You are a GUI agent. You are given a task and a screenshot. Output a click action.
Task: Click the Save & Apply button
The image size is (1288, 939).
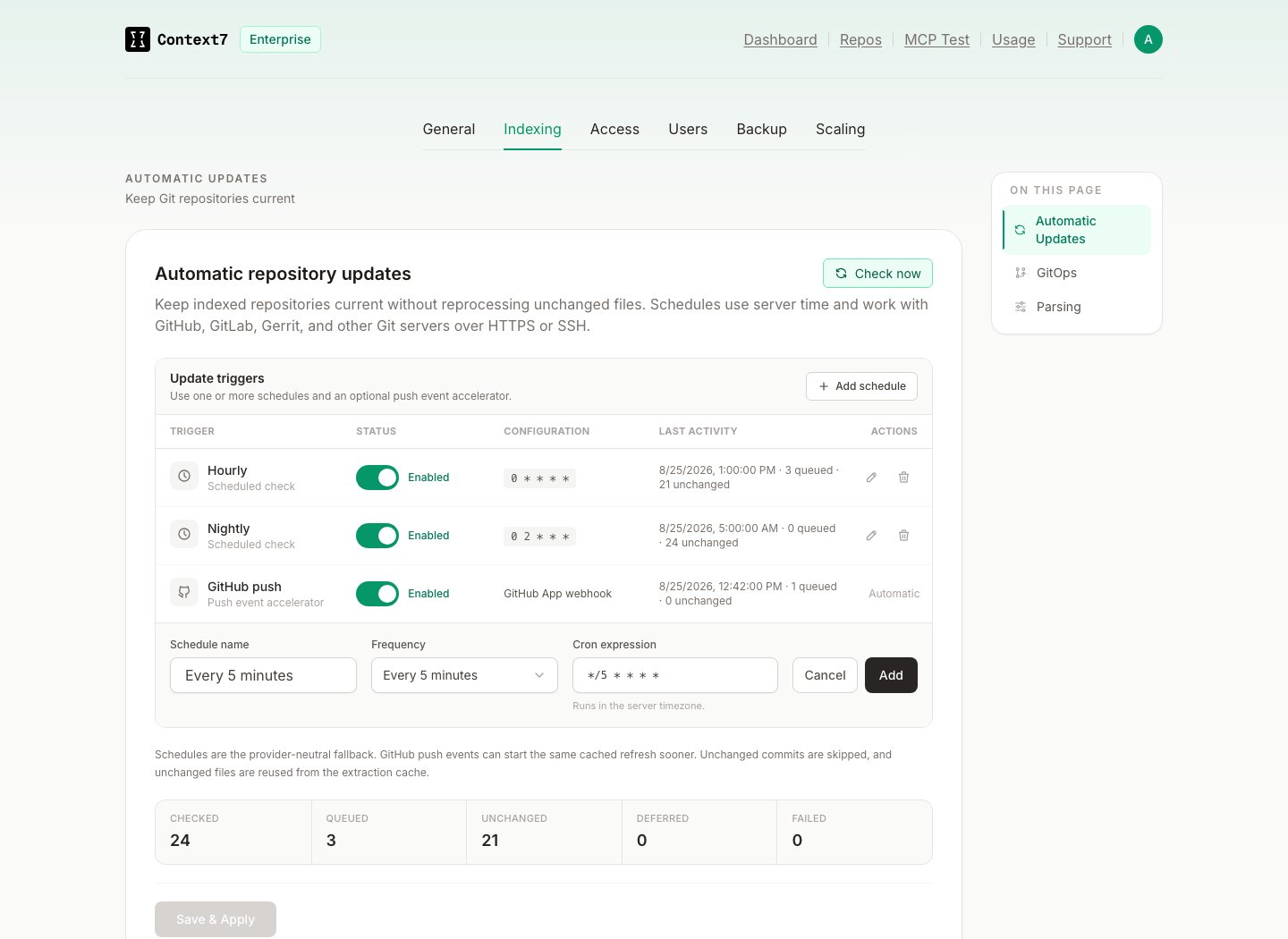click(216, 919)
